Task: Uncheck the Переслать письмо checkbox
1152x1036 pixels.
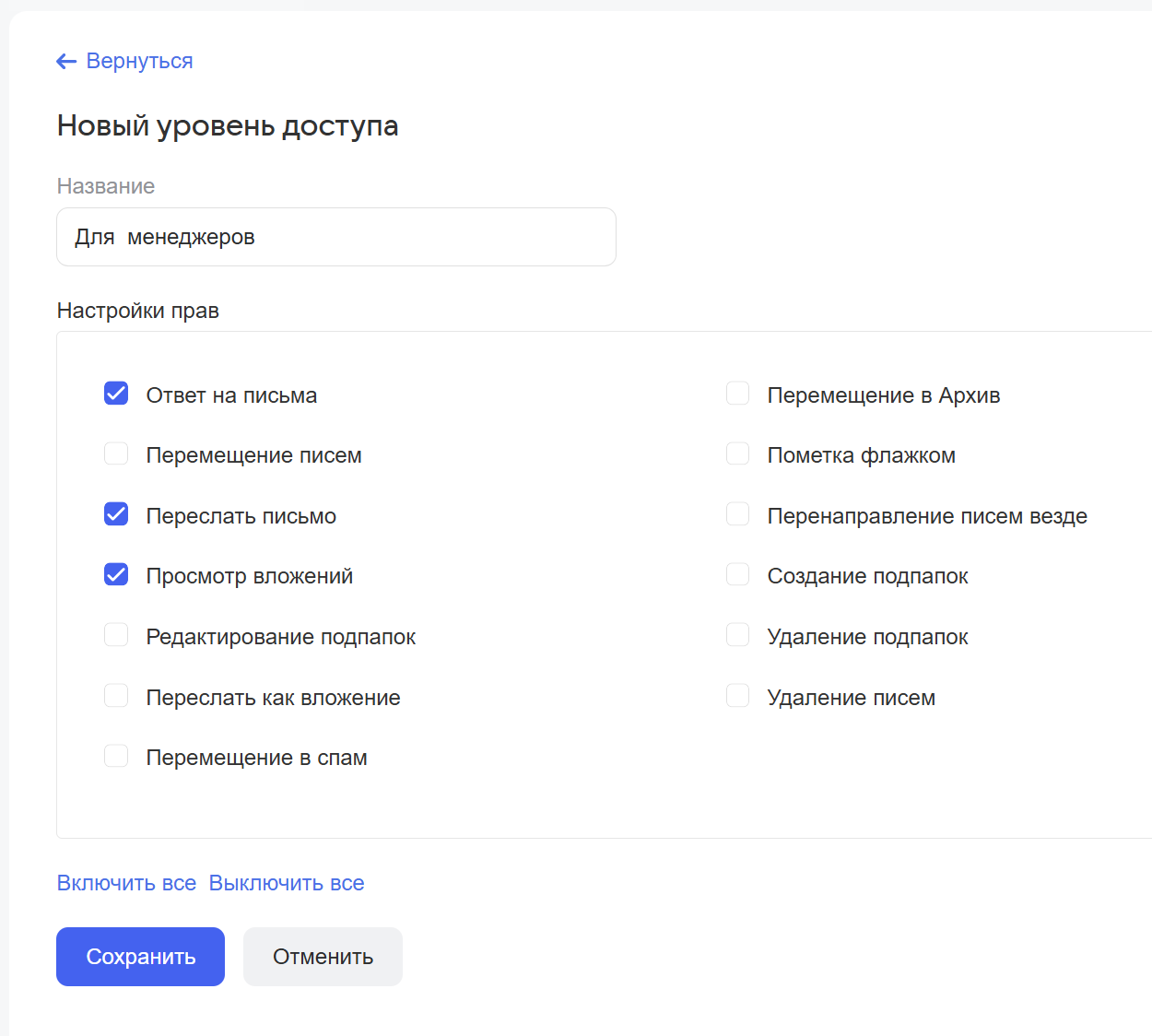Action: pyautogui.click(x=116, y=514)
